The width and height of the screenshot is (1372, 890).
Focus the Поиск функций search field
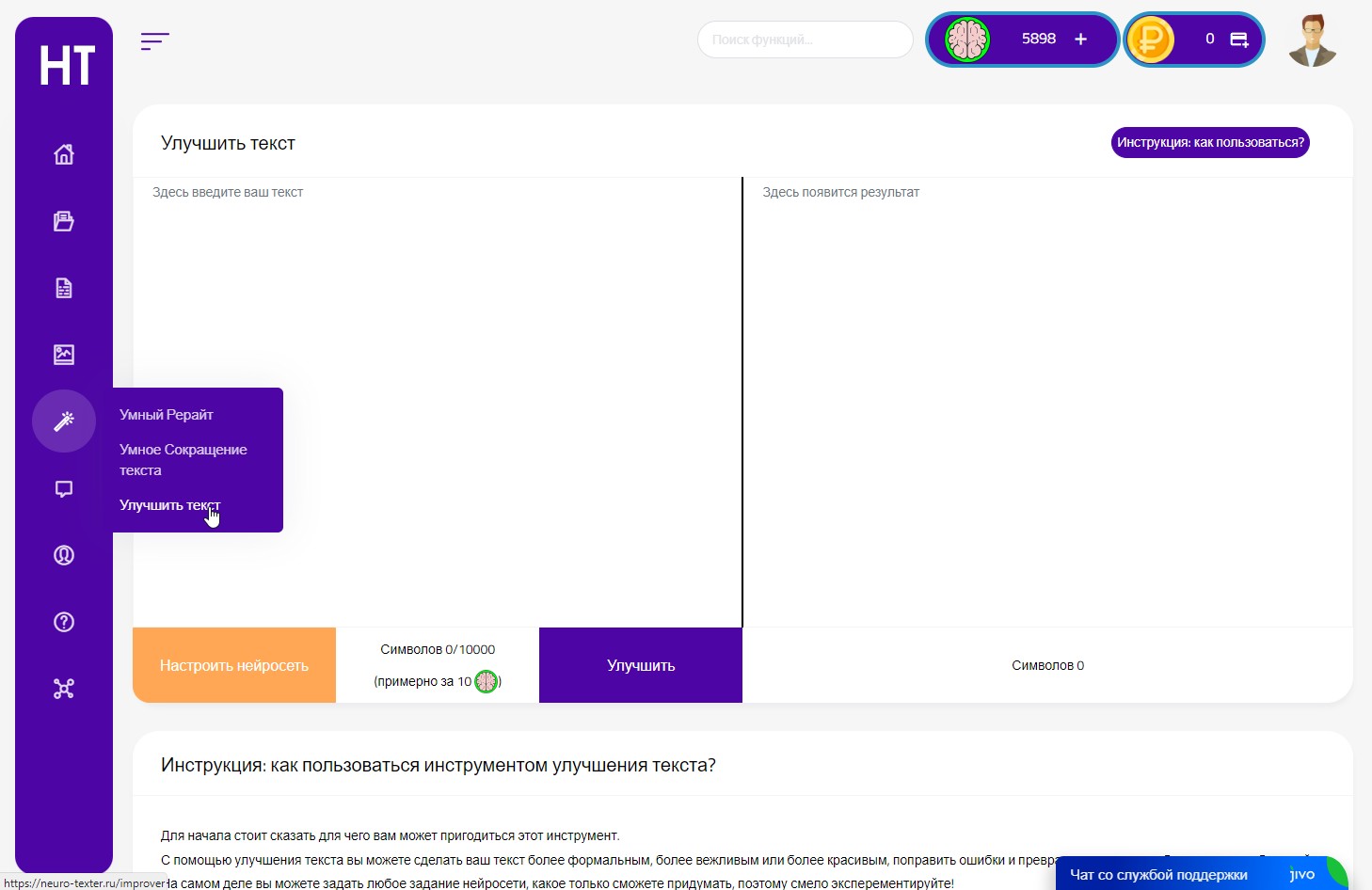[805, 40]
